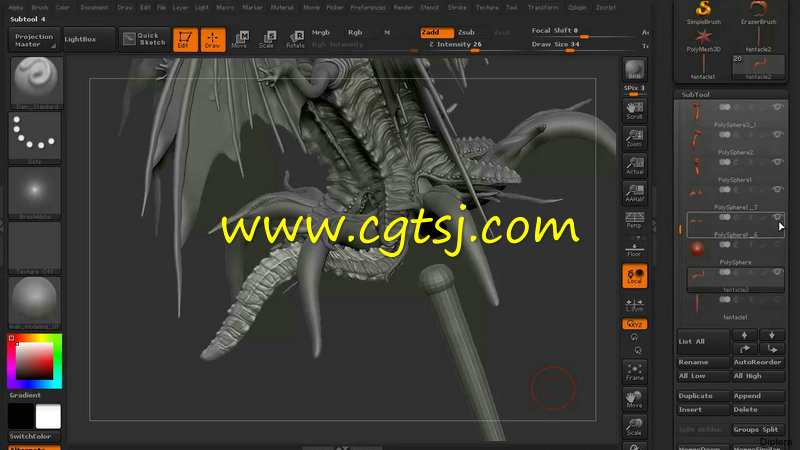Click the AutoReorder button
Screen dimensions: 800x450
click(758, 362)
